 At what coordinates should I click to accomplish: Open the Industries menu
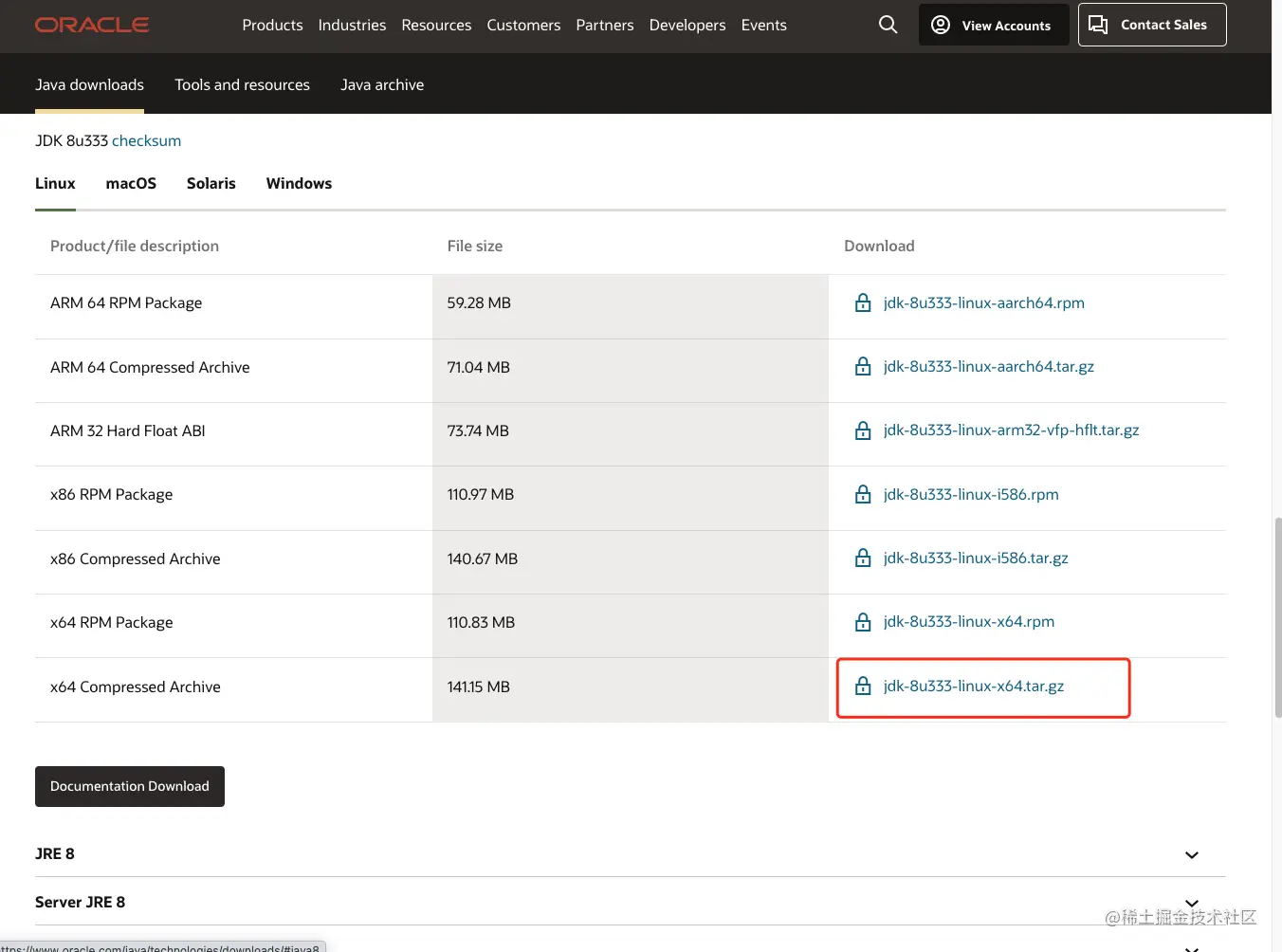[352, 25]
